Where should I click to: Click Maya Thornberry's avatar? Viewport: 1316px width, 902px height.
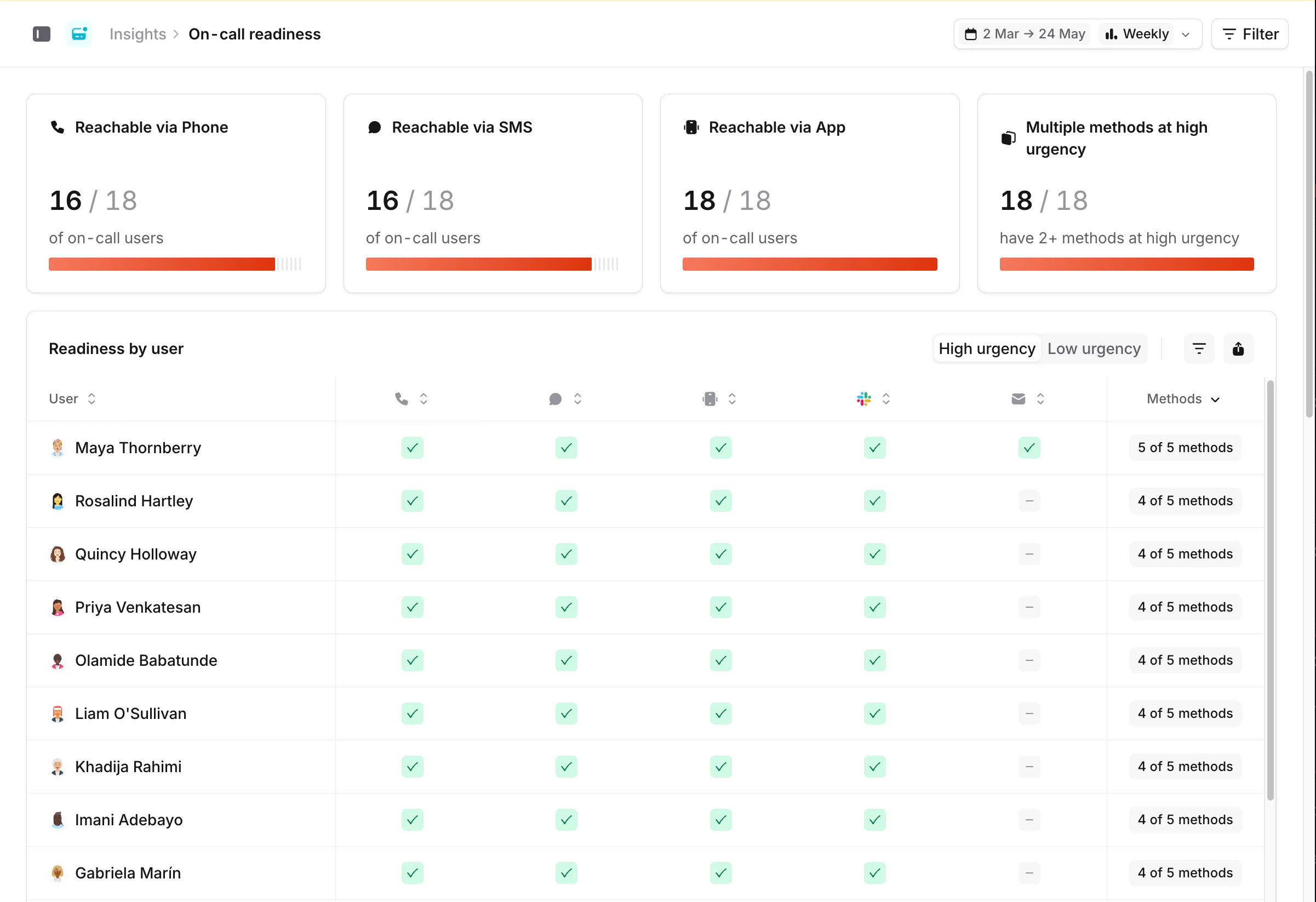[x=57, y=448]
